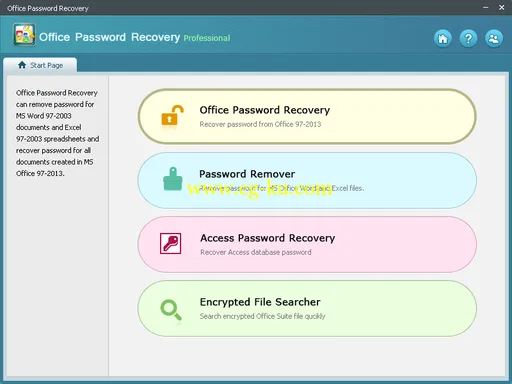Click the Access key icon
This screenshot has height=384, width=512.
171,243
